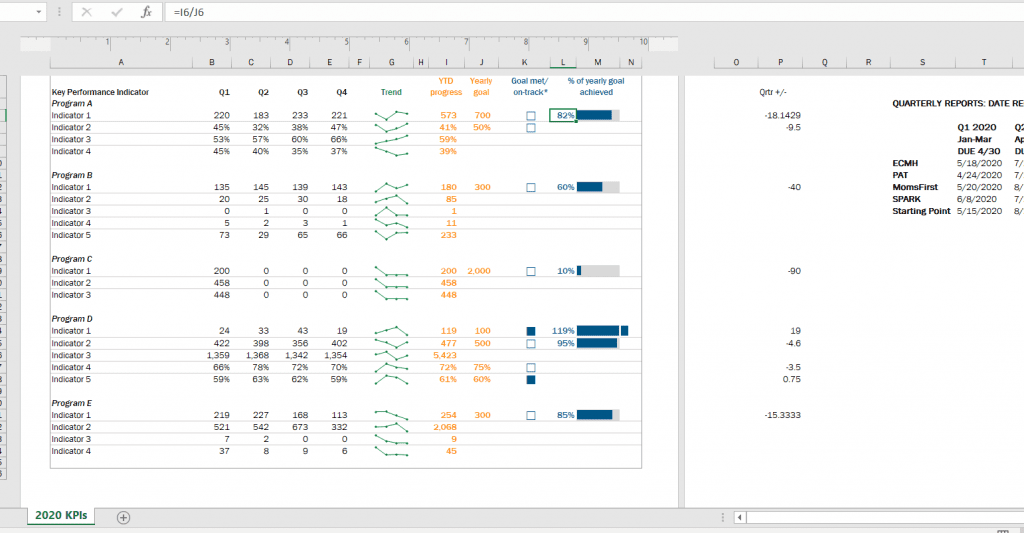Click the YTD progress value 573

(449, 116)
